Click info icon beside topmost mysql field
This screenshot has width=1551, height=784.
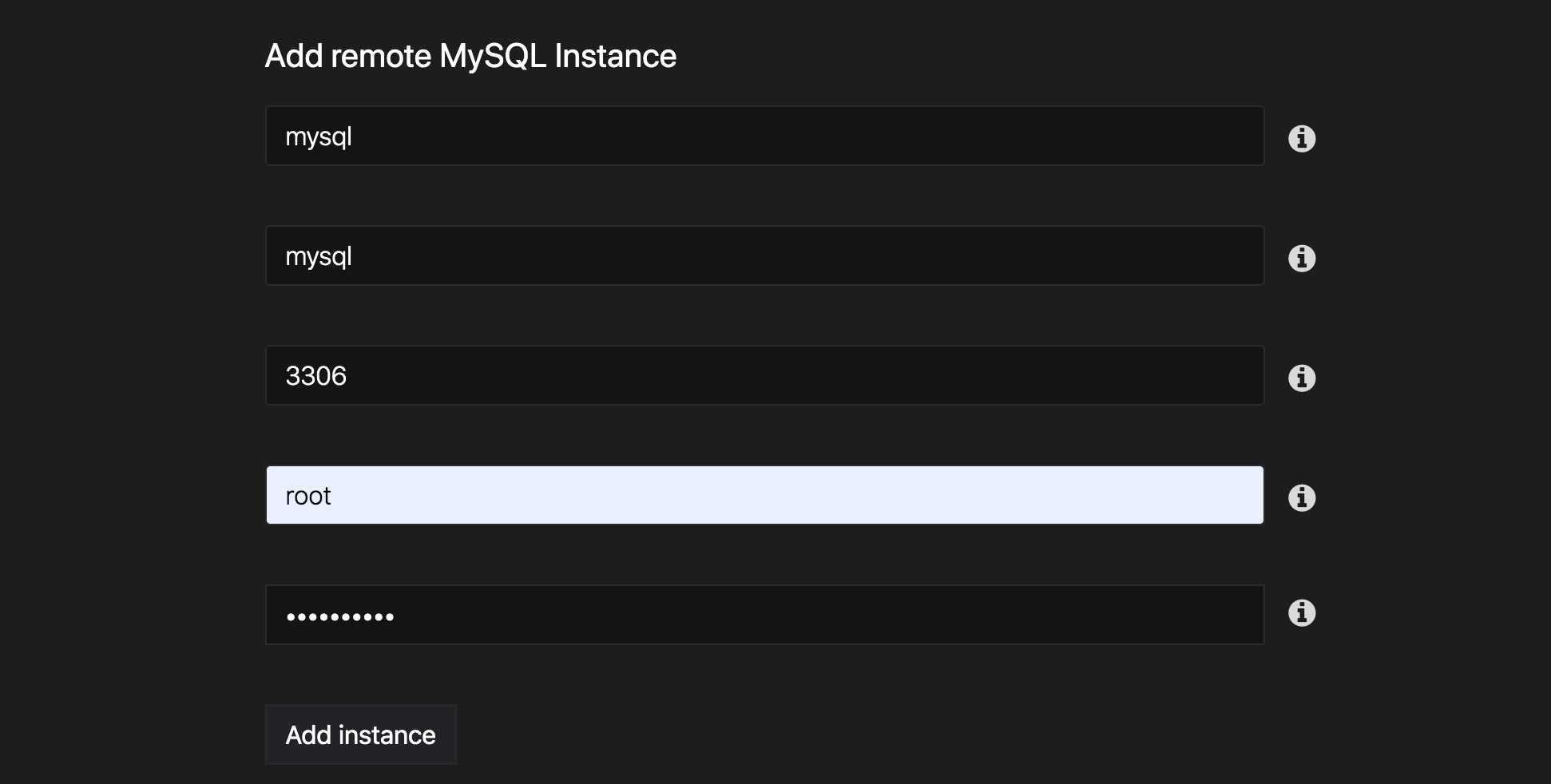pyautogui.click(x=1302, y=138)
